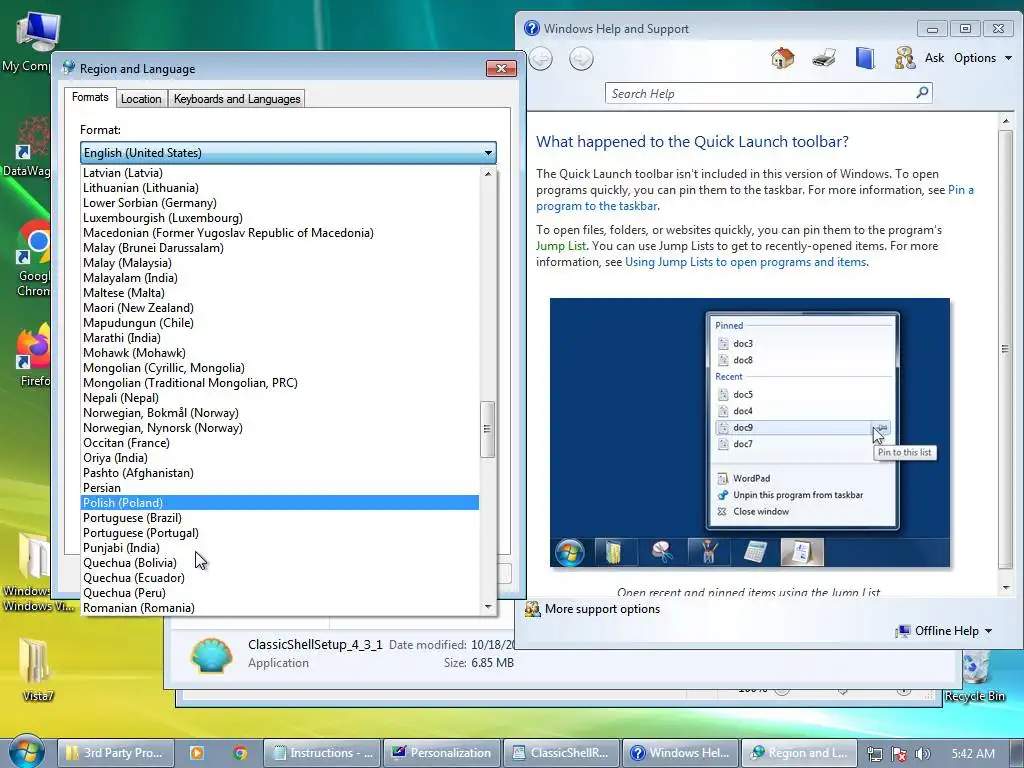This screenshot has height=768, width=1024.
Task: Follow the Jump List link
Action: click(561, 246)
